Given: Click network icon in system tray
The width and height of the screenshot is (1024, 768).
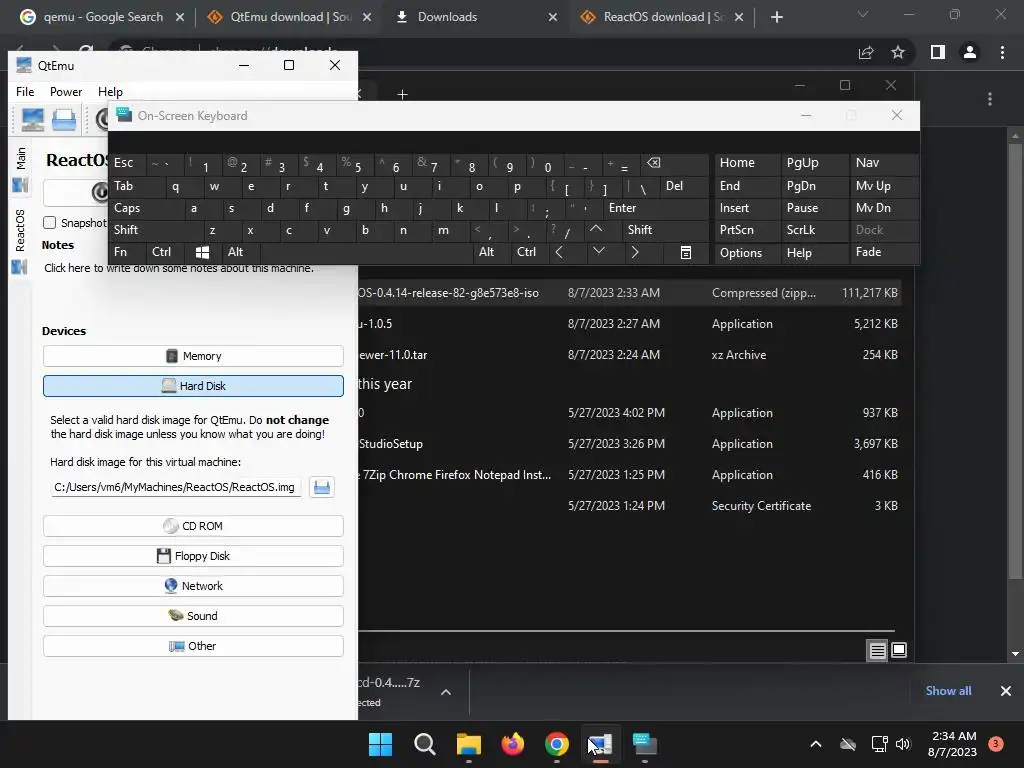Looking at the screenshot, I should tap(880, 744).
